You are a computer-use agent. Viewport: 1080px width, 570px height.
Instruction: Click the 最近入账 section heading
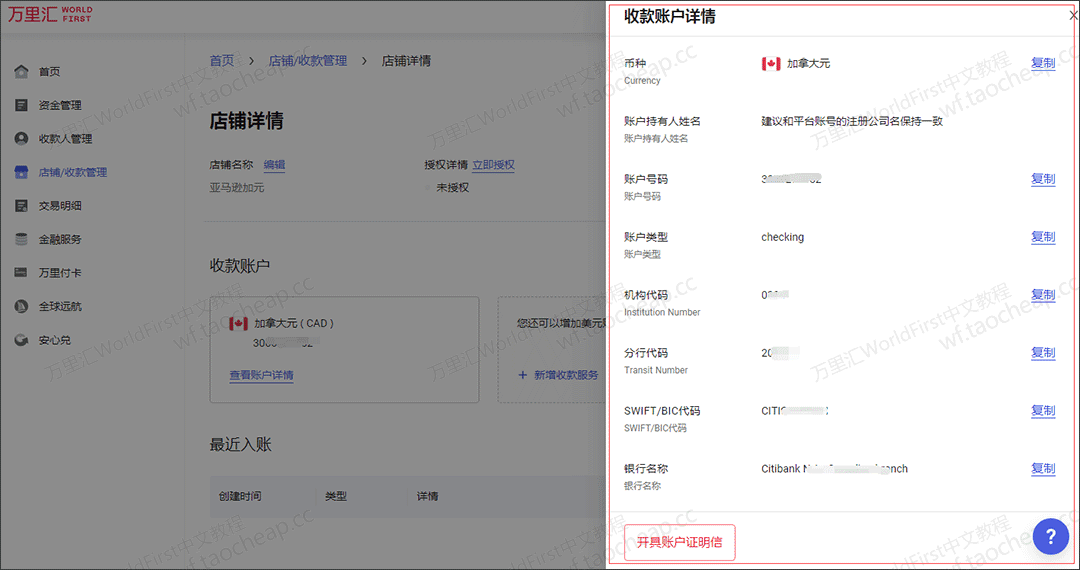coord(240,445)
